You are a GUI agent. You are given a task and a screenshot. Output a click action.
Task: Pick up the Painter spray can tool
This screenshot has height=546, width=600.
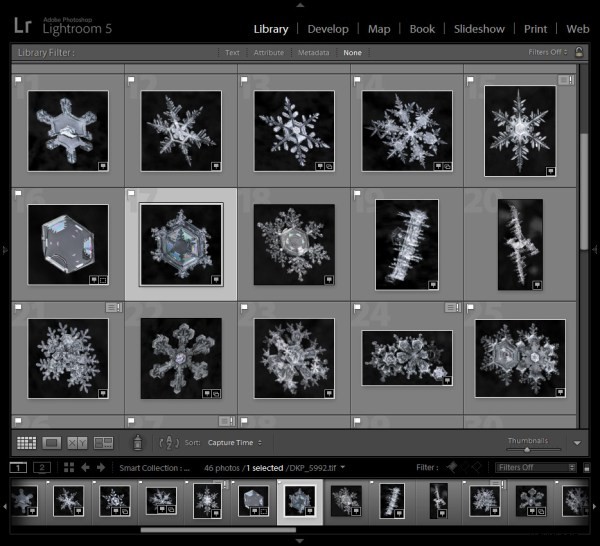click(138, 443)
